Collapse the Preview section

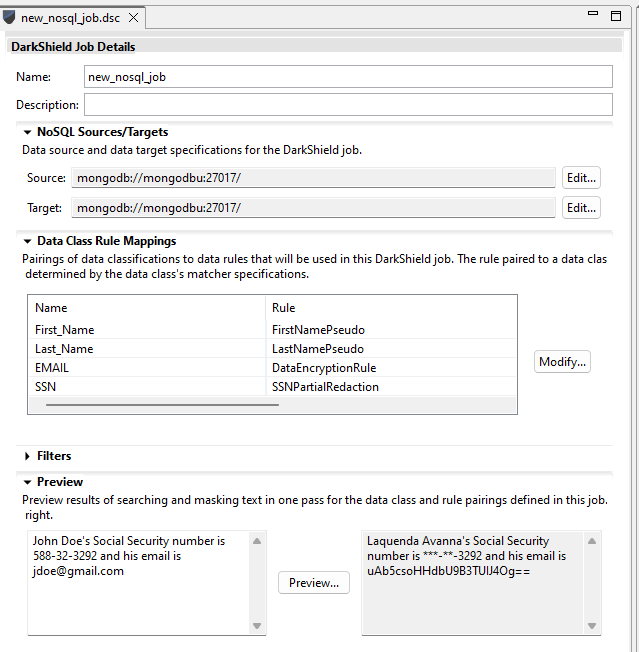click(27, 482)
